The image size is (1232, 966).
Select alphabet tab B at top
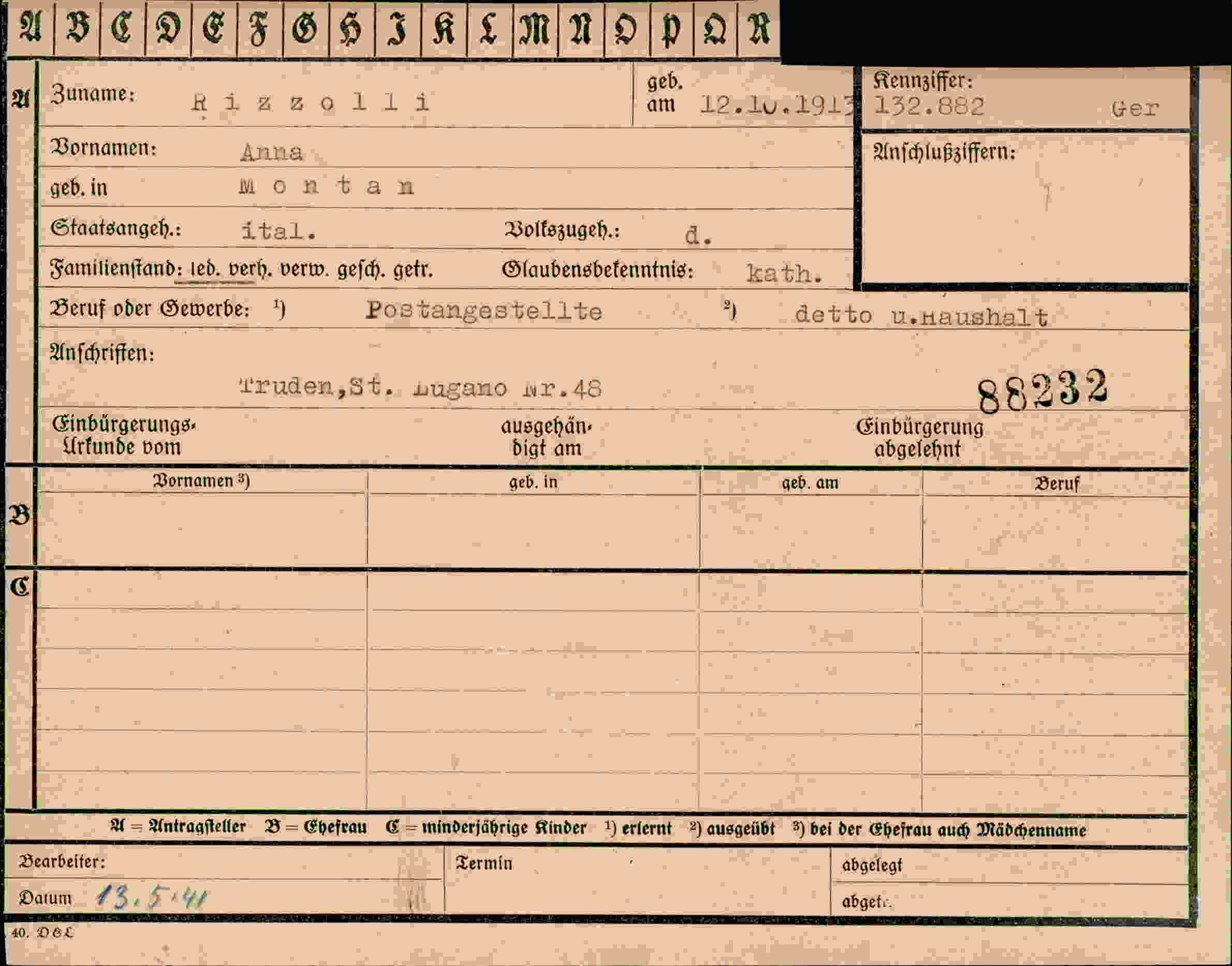point(77,28)
